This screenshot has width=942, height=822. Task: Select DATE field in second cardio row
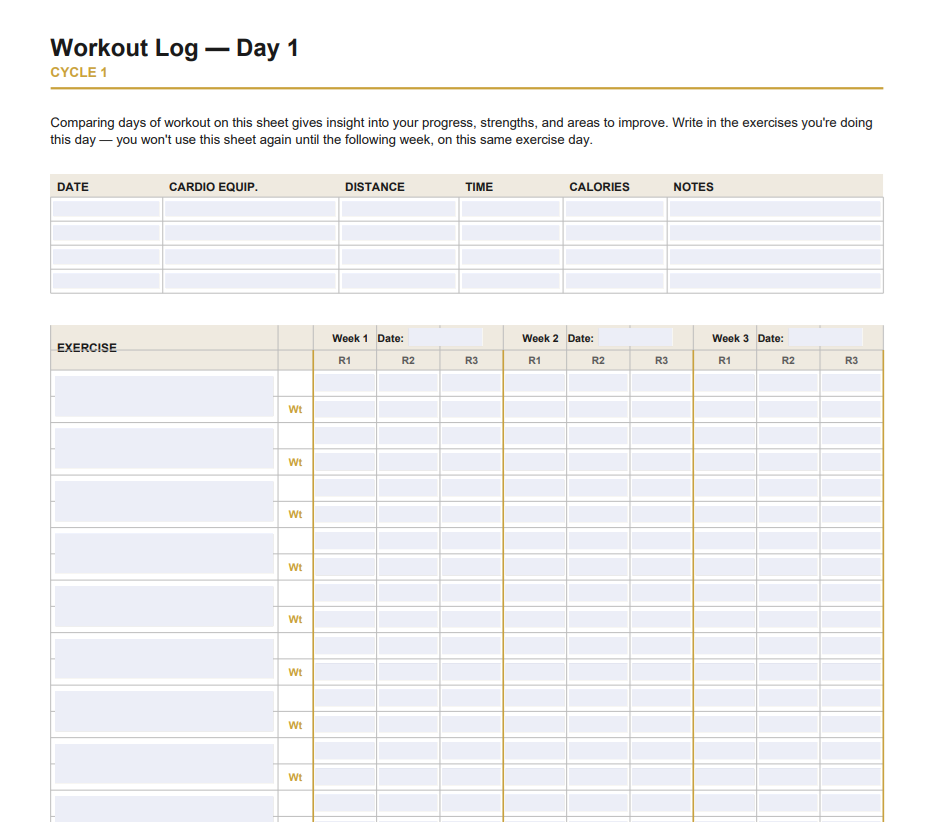[106, 233]
